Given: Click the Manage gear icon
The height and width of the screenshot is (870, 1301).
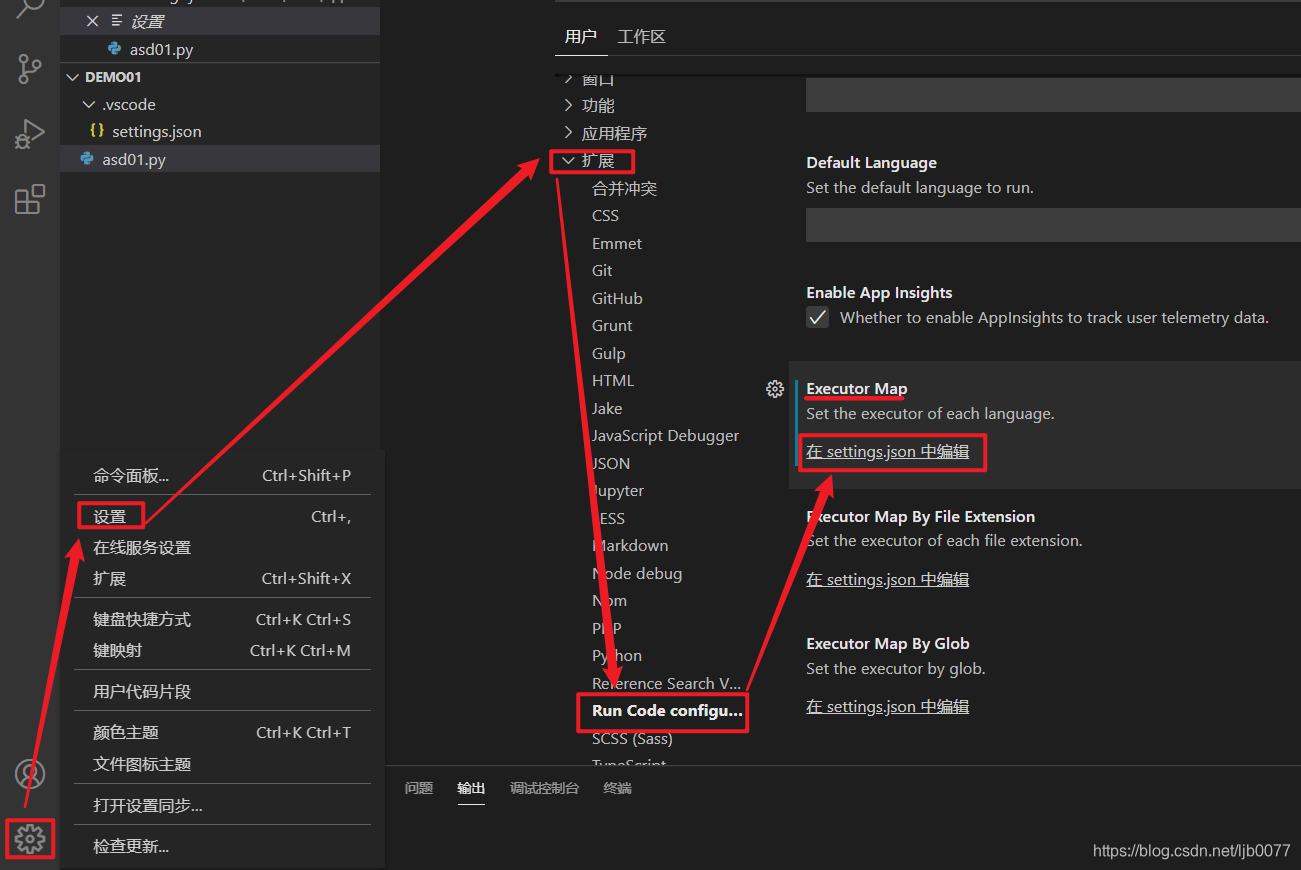Looking at the screenshot, I should coord(30,839).
